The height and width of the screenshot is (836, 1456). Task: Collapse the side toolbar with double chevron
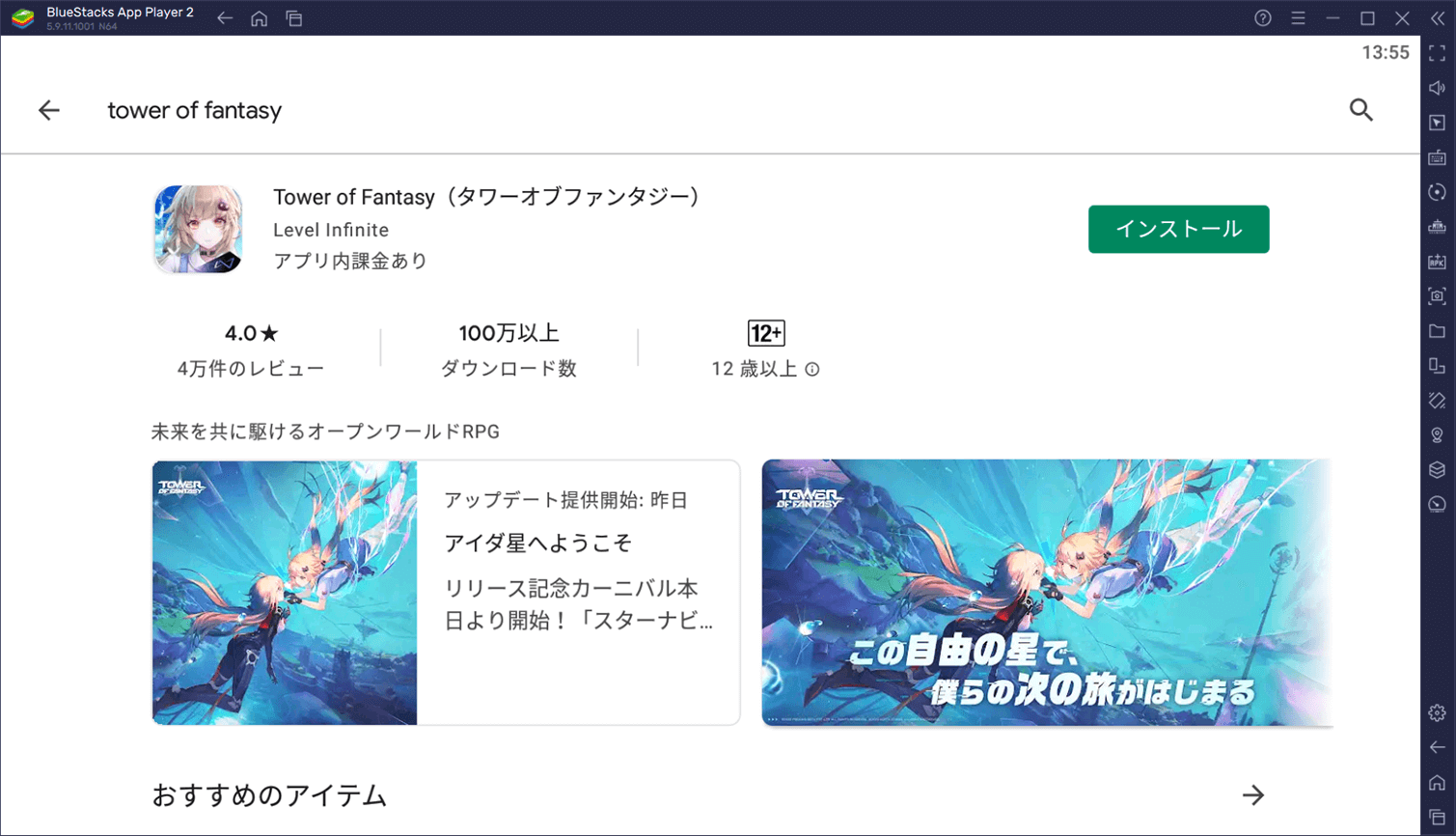coord(1438,18)
